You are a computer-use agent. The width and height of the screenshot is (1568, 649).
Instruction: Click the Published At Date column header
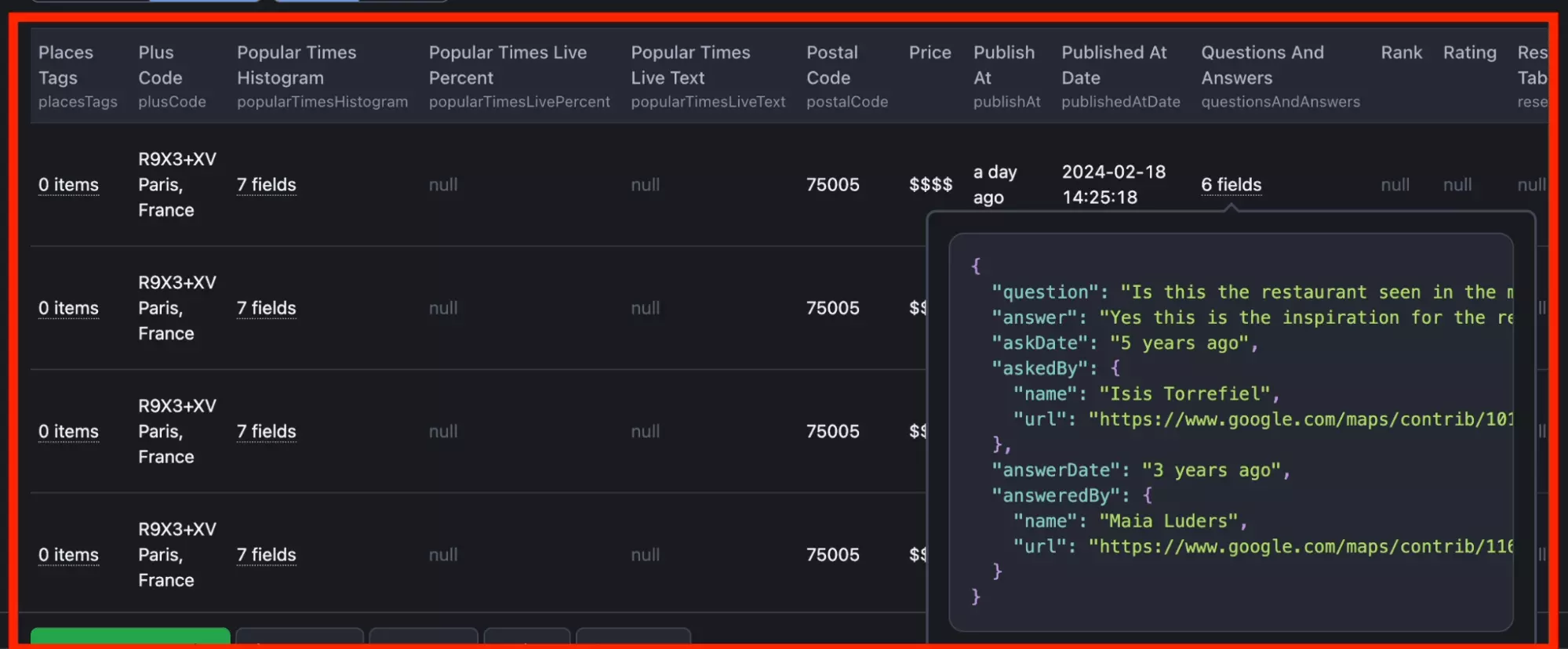1114,66
